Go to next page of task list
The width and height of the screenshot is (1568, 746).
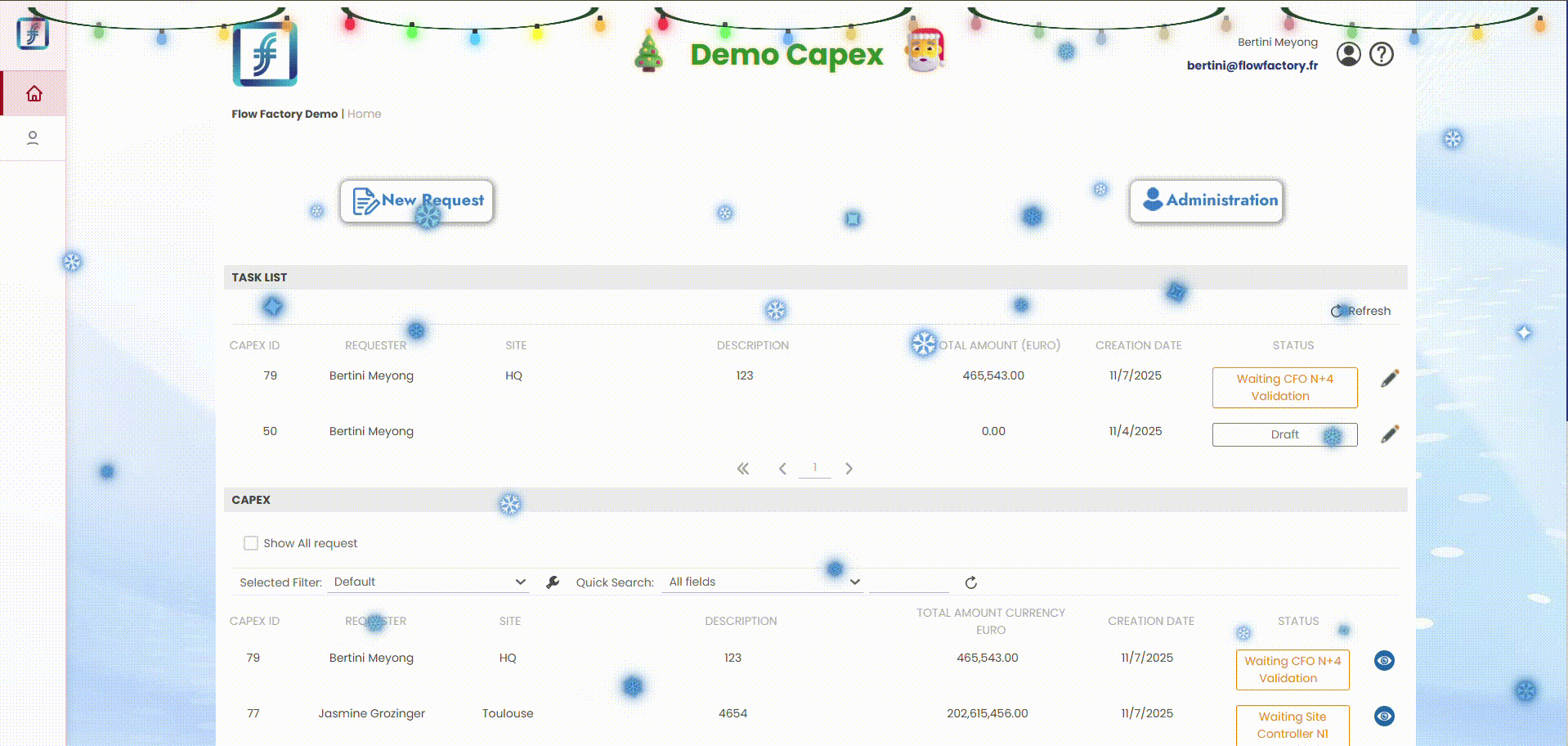tap(849, 469)
